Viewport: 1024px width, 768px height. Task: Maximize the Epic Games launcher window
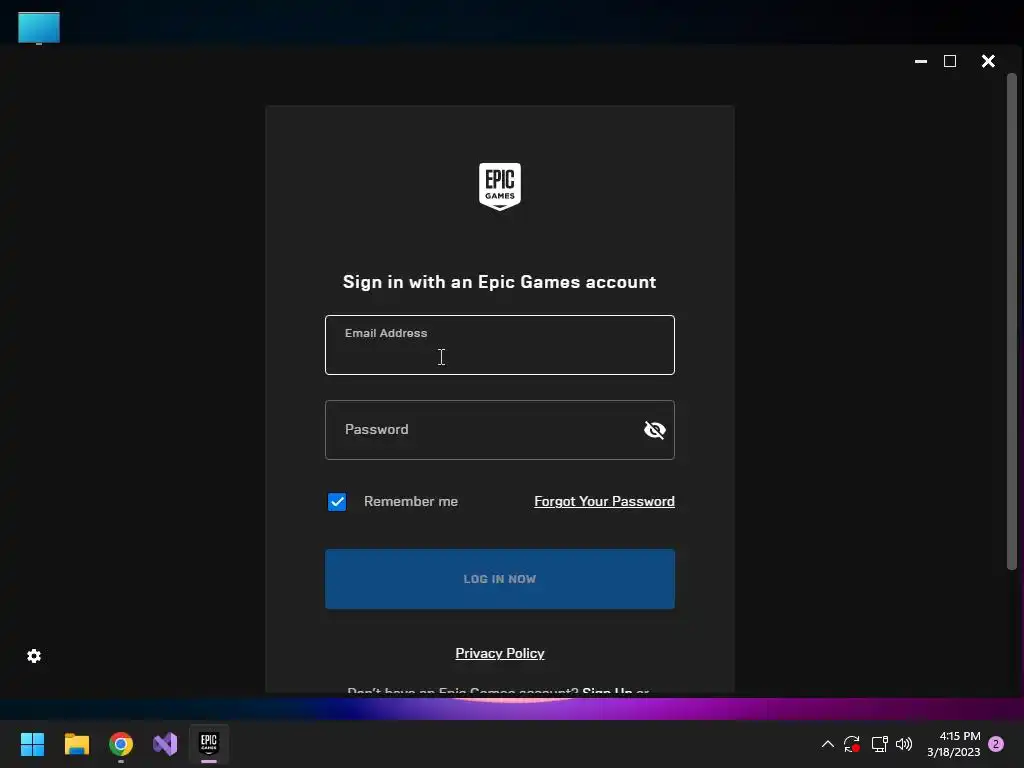[950, 61]
